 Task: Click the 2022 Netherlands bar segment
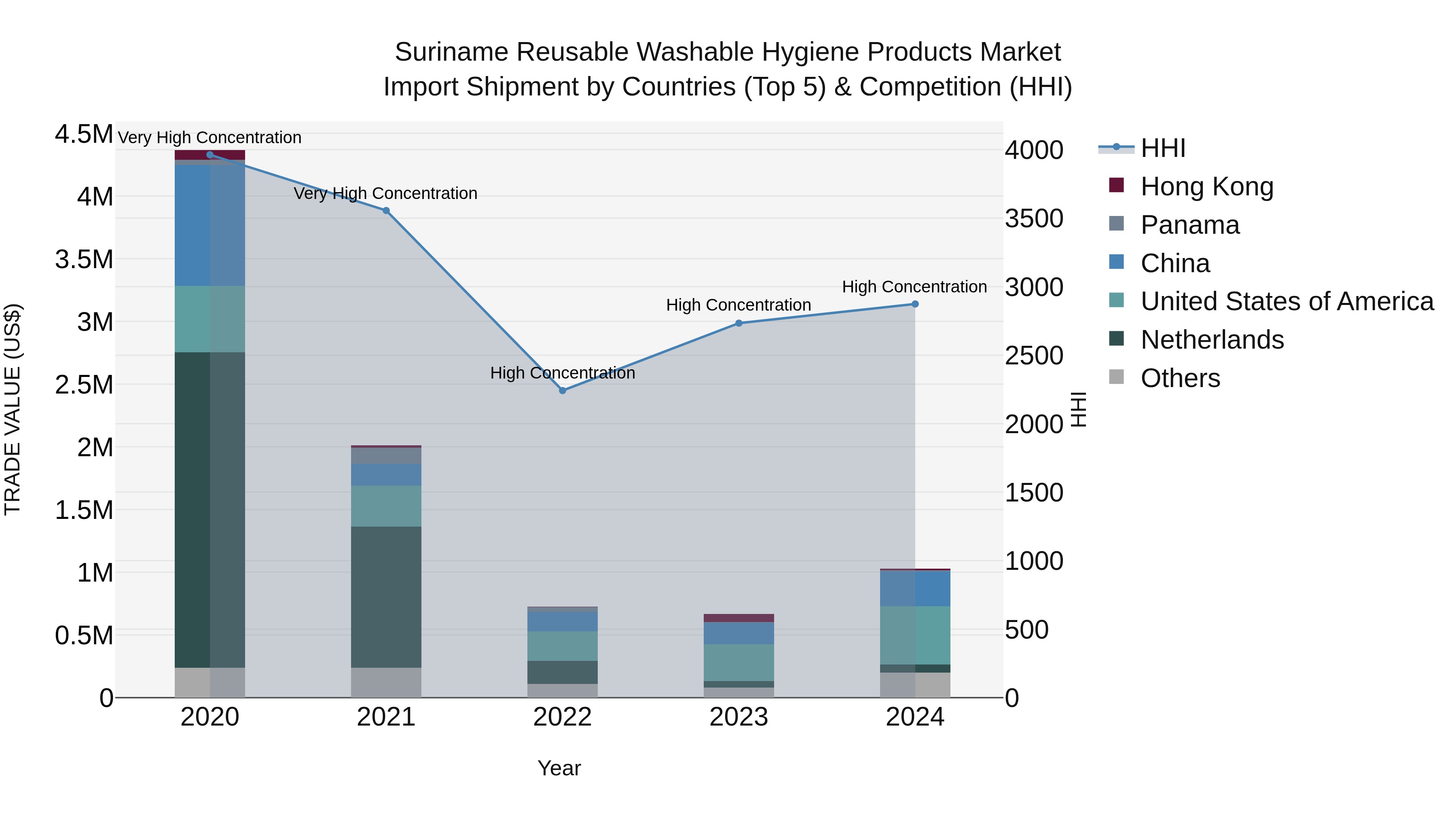563,673
